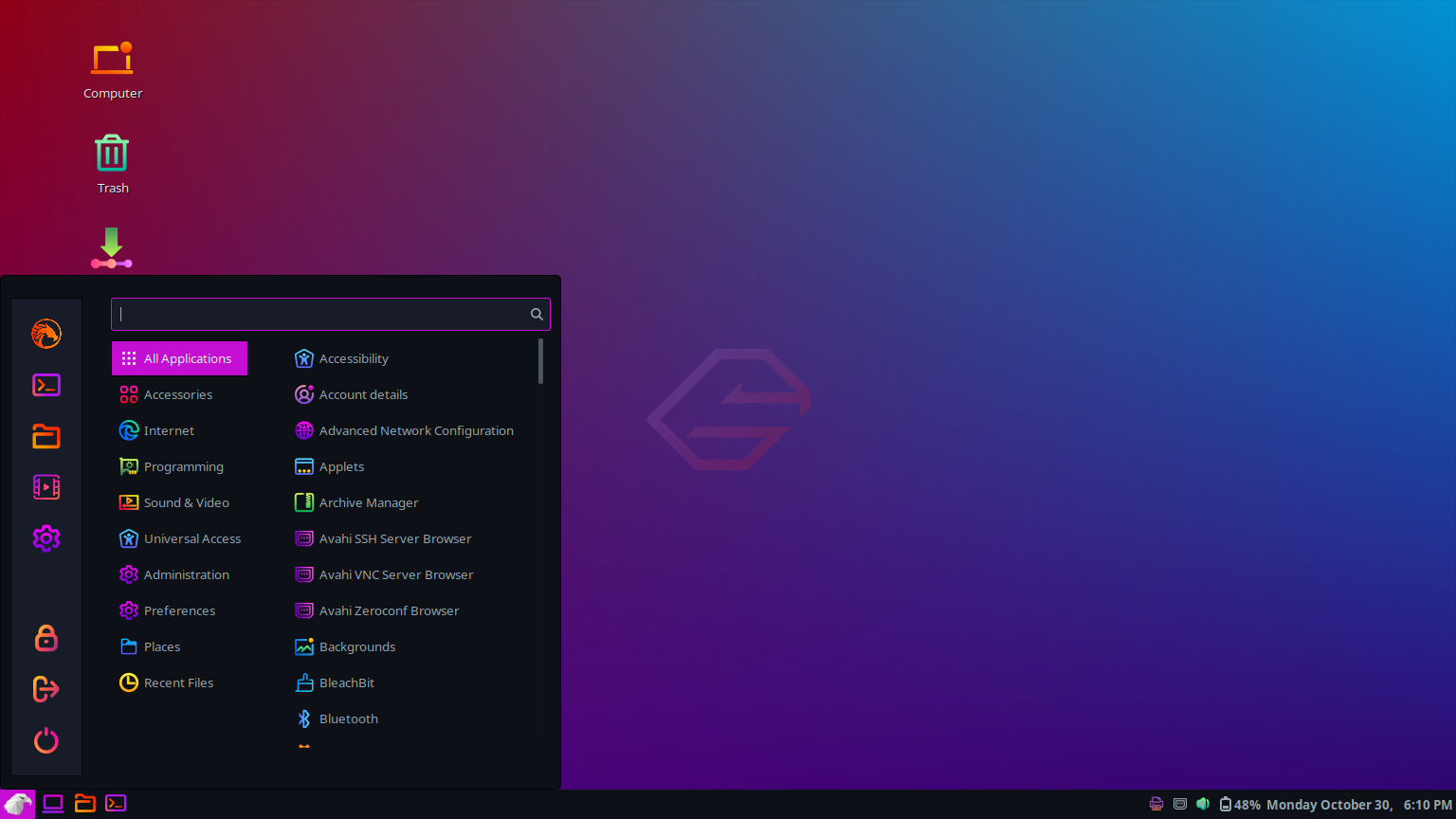
Task: Open Backgrounds settings
Action: (x=411, y=646)
